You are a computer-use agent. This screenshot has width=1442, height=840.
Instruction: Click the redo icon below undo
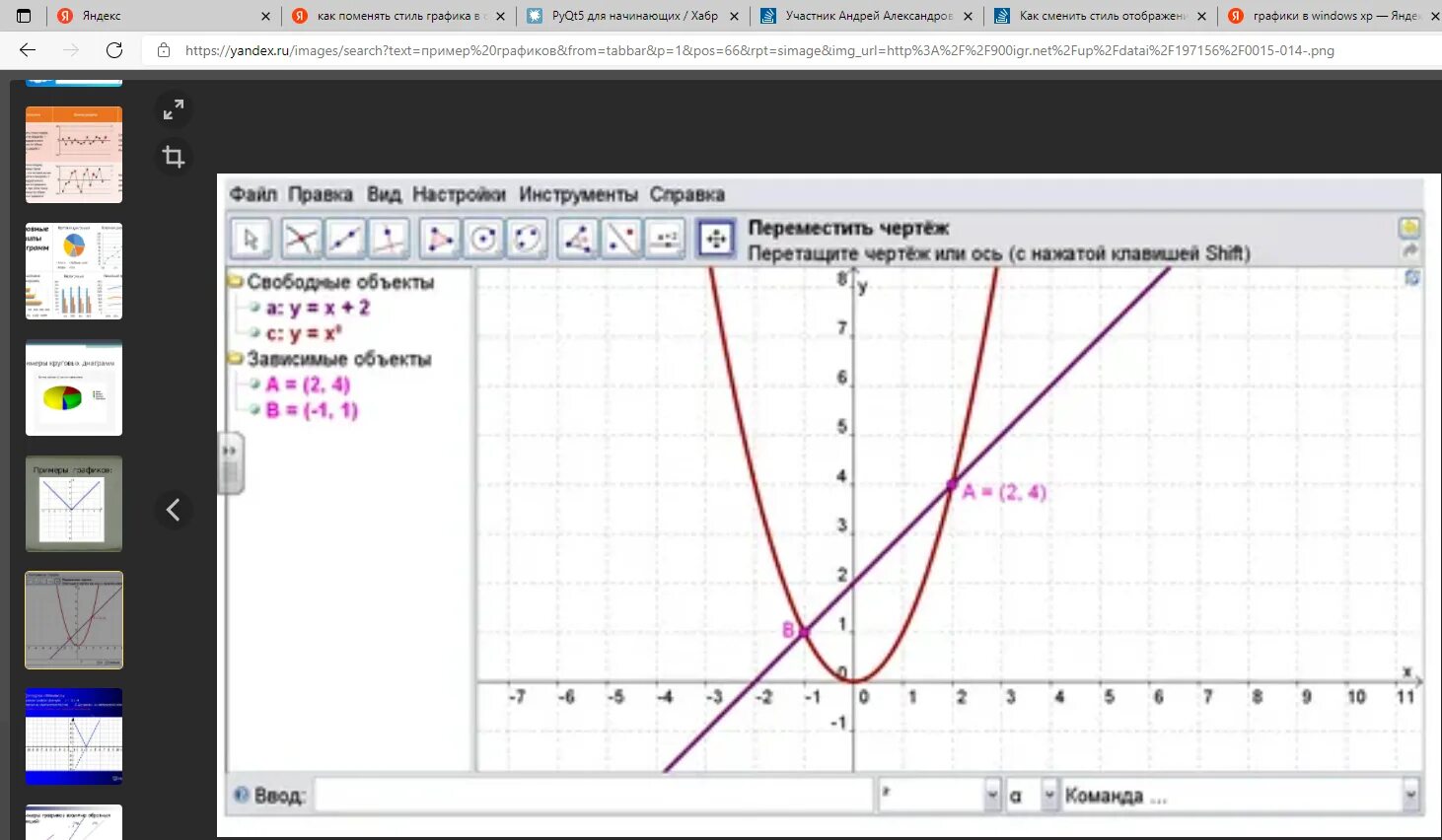coord(1410,251)
